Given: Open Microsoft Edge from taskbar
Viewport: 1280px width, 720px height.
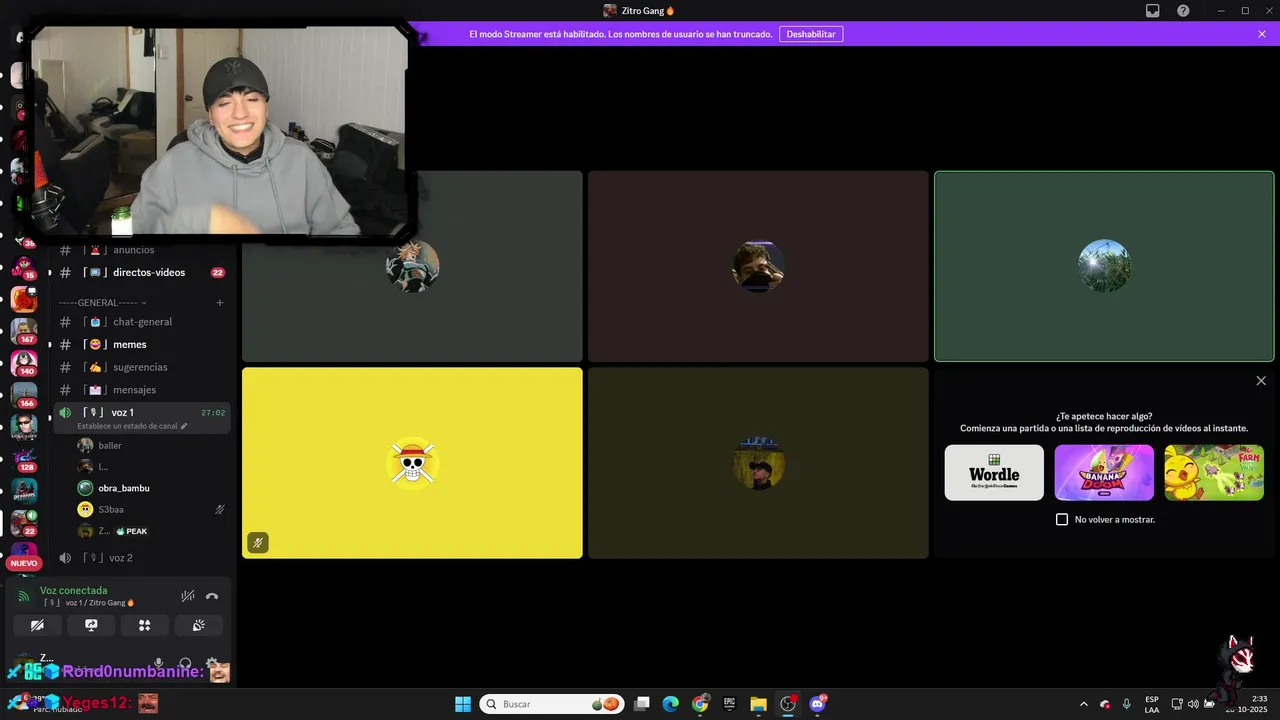Looking at the screenshot, I should [671, 704].
